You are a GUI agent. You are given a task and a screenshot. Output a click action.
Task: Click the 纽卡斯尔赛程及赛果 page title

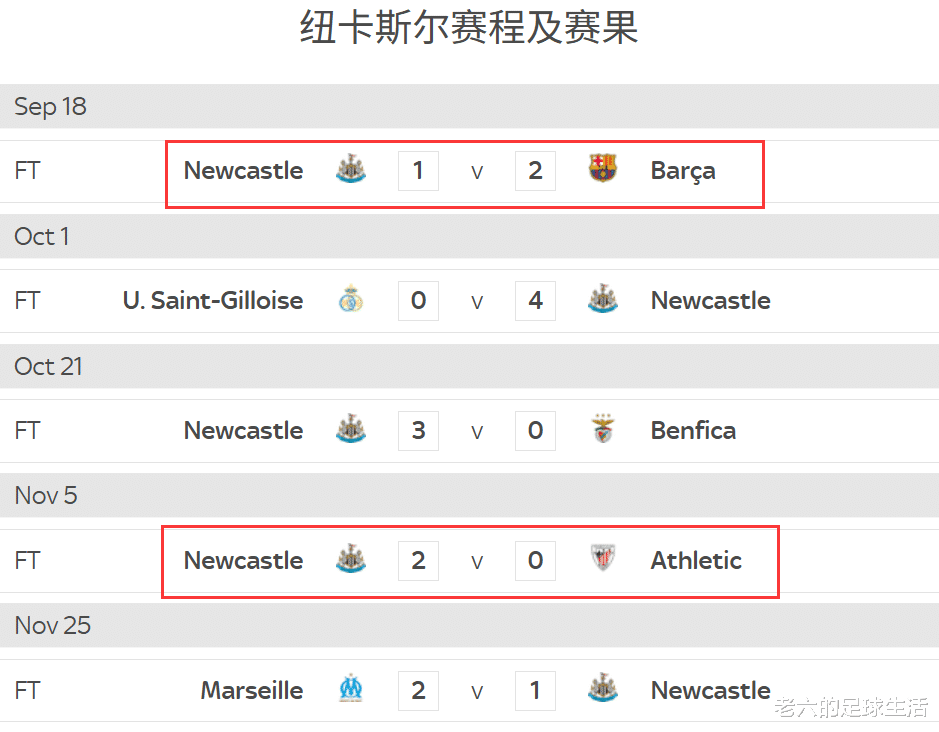pyautogui.click(x=469, y=28)
